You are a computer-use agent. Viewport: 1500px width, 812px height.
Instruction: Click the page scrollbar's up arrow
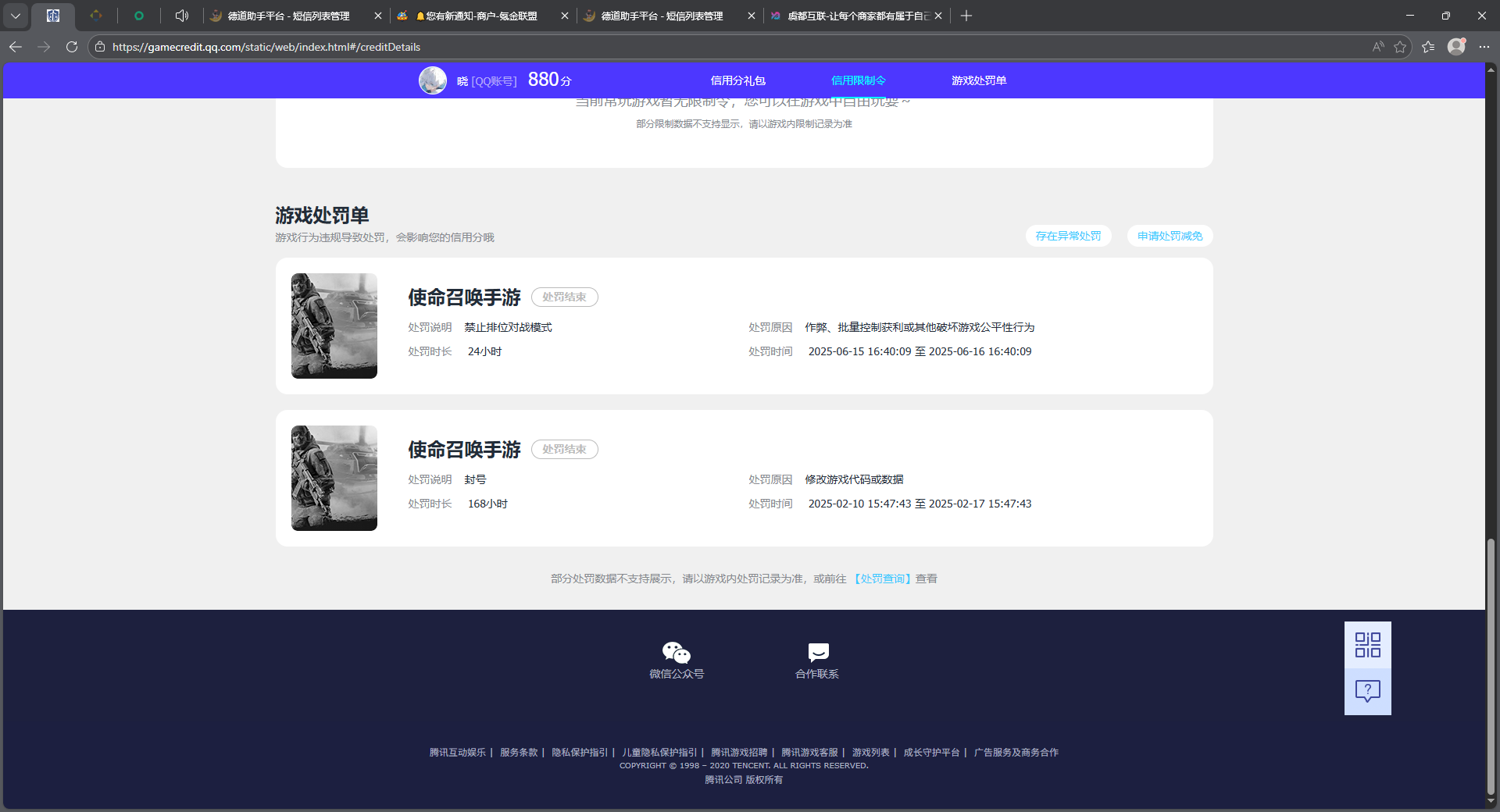point(1491,69)
